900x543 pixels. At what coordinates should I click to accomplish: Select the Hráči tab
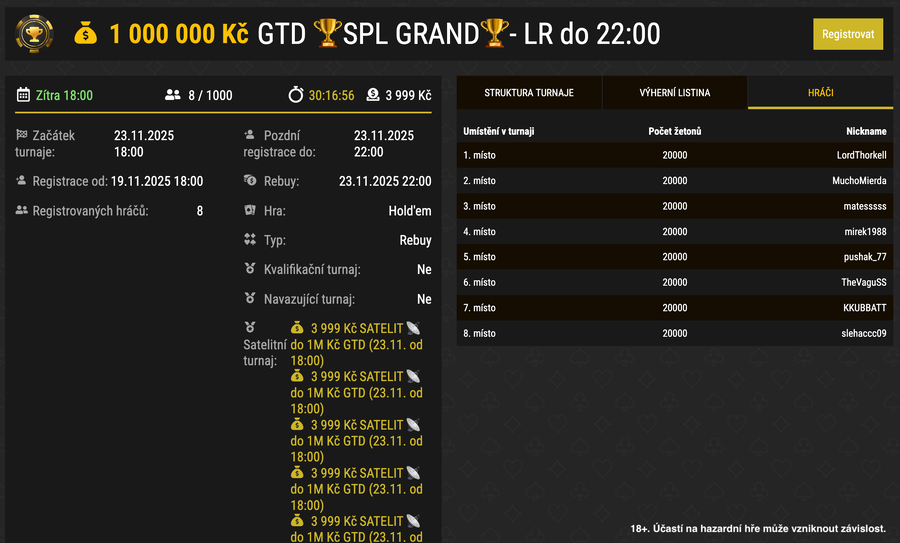tap(820, 92)
